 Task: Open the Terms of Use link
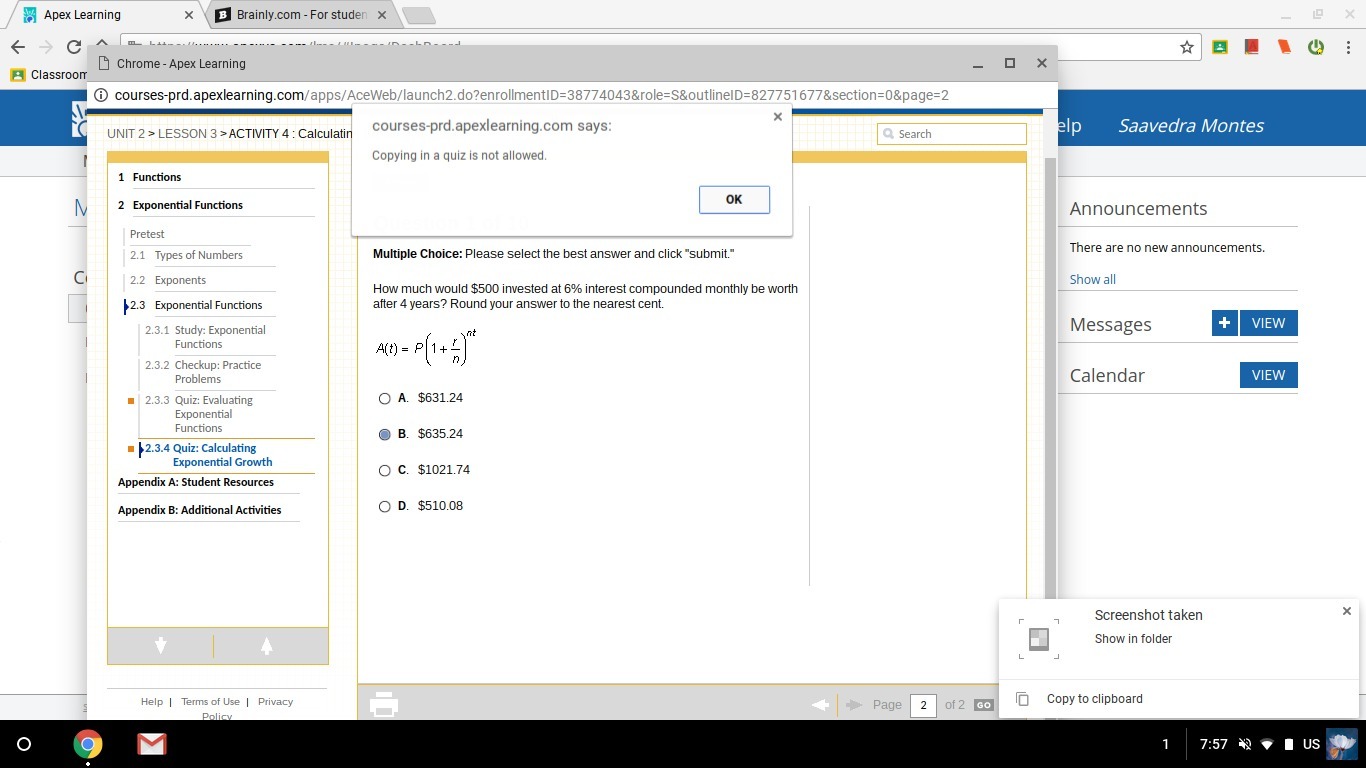point(210,702)
